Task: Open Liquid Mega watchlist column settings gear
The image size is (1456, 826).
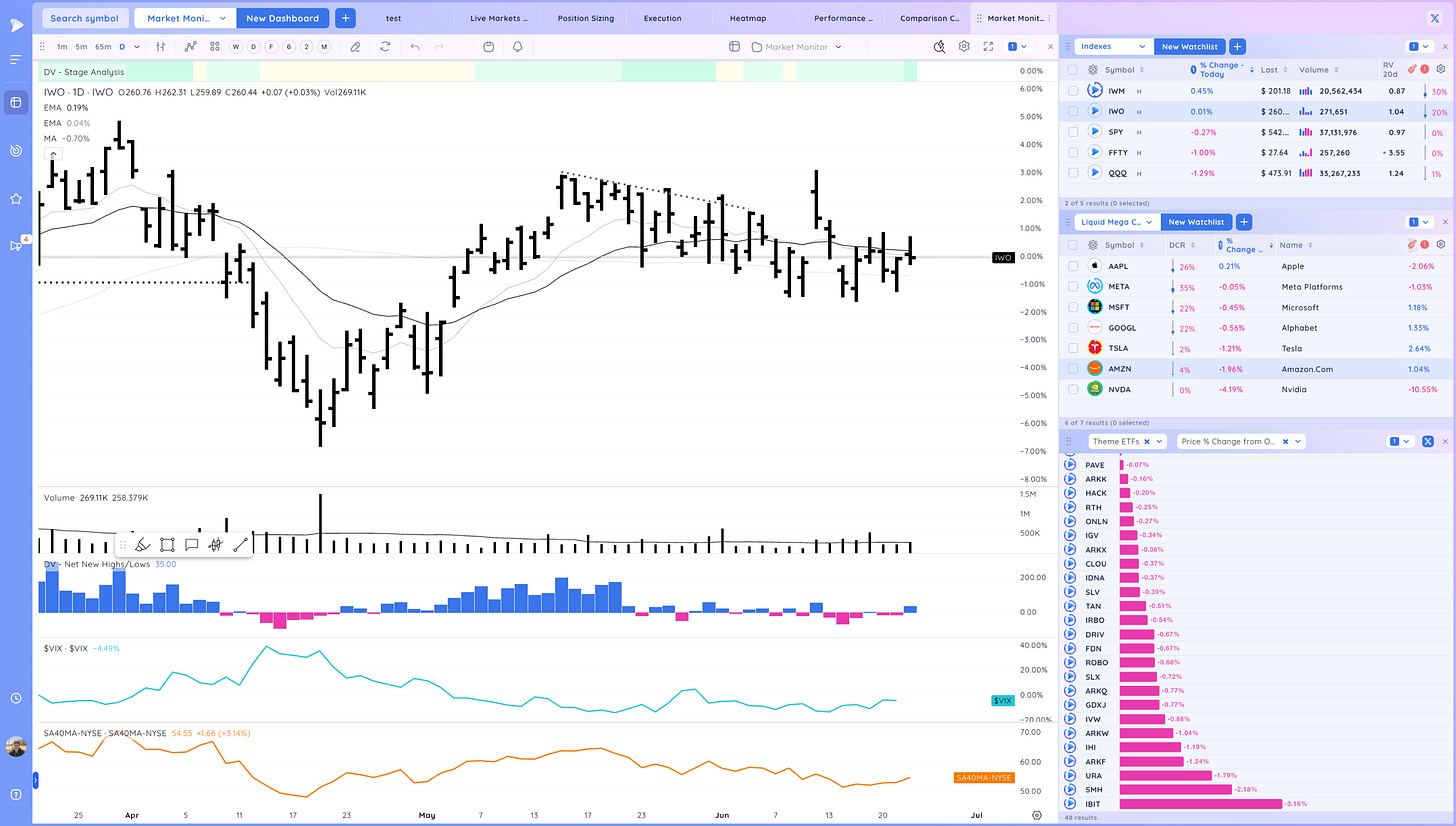Action: (x=1441, y=244)
